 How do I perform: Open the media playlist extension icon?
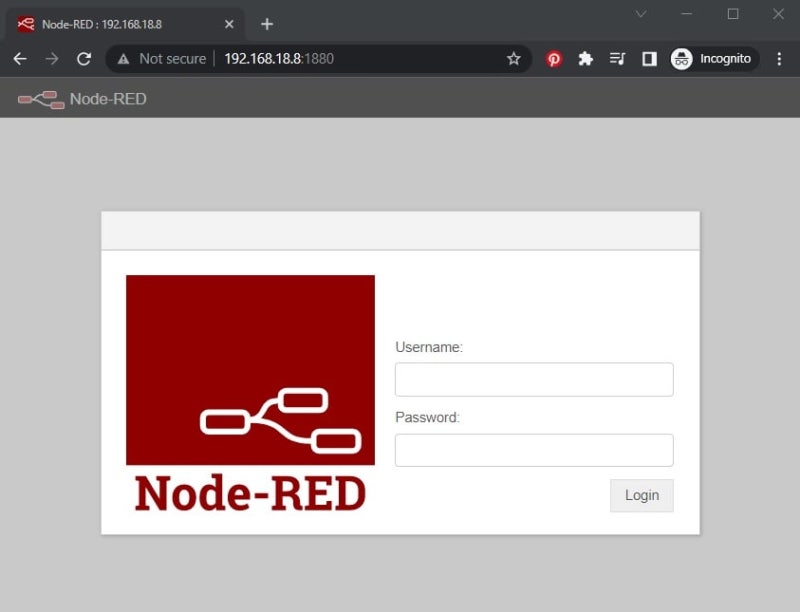617,59
